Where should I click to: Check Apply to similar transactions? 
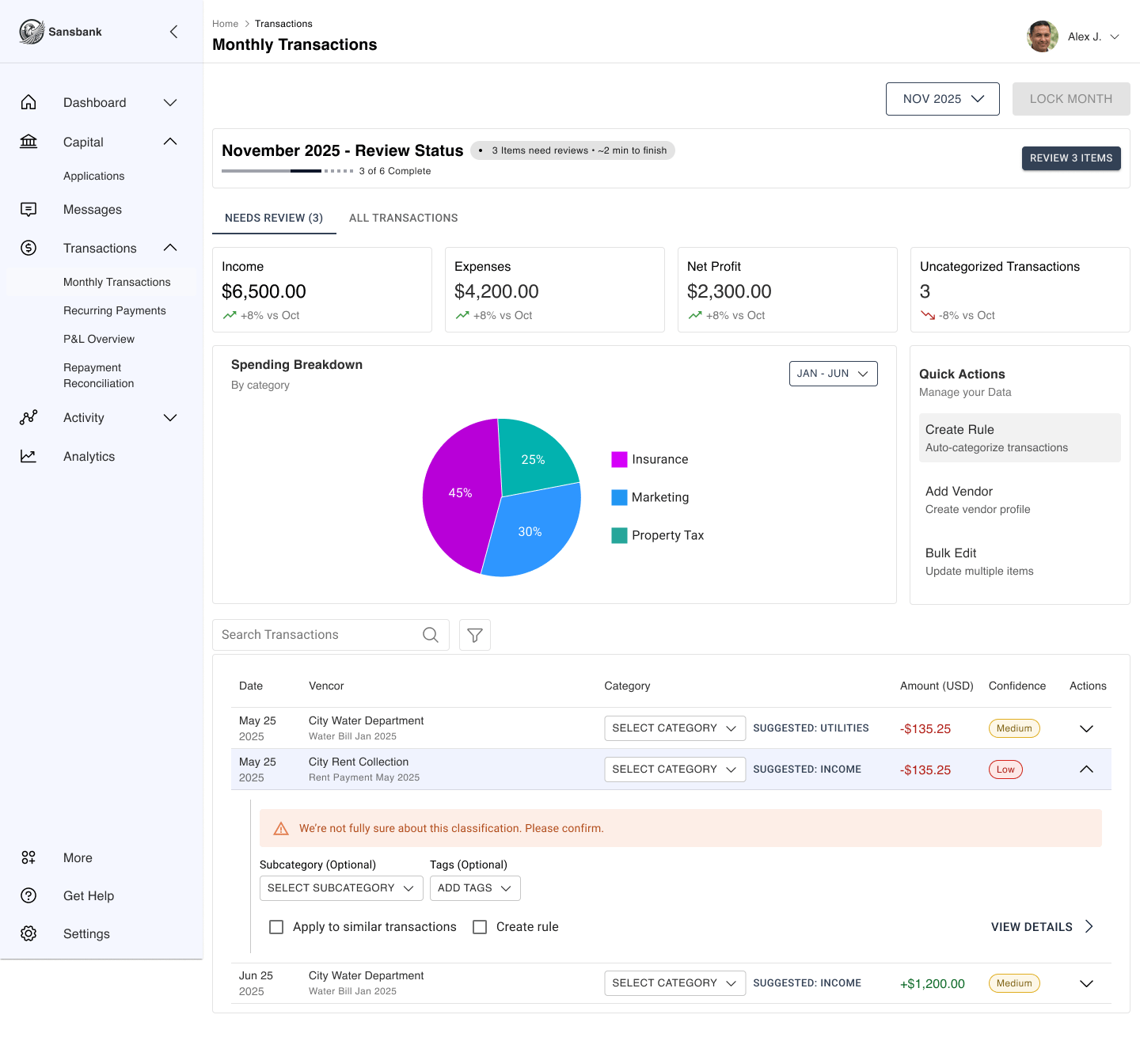276,927
